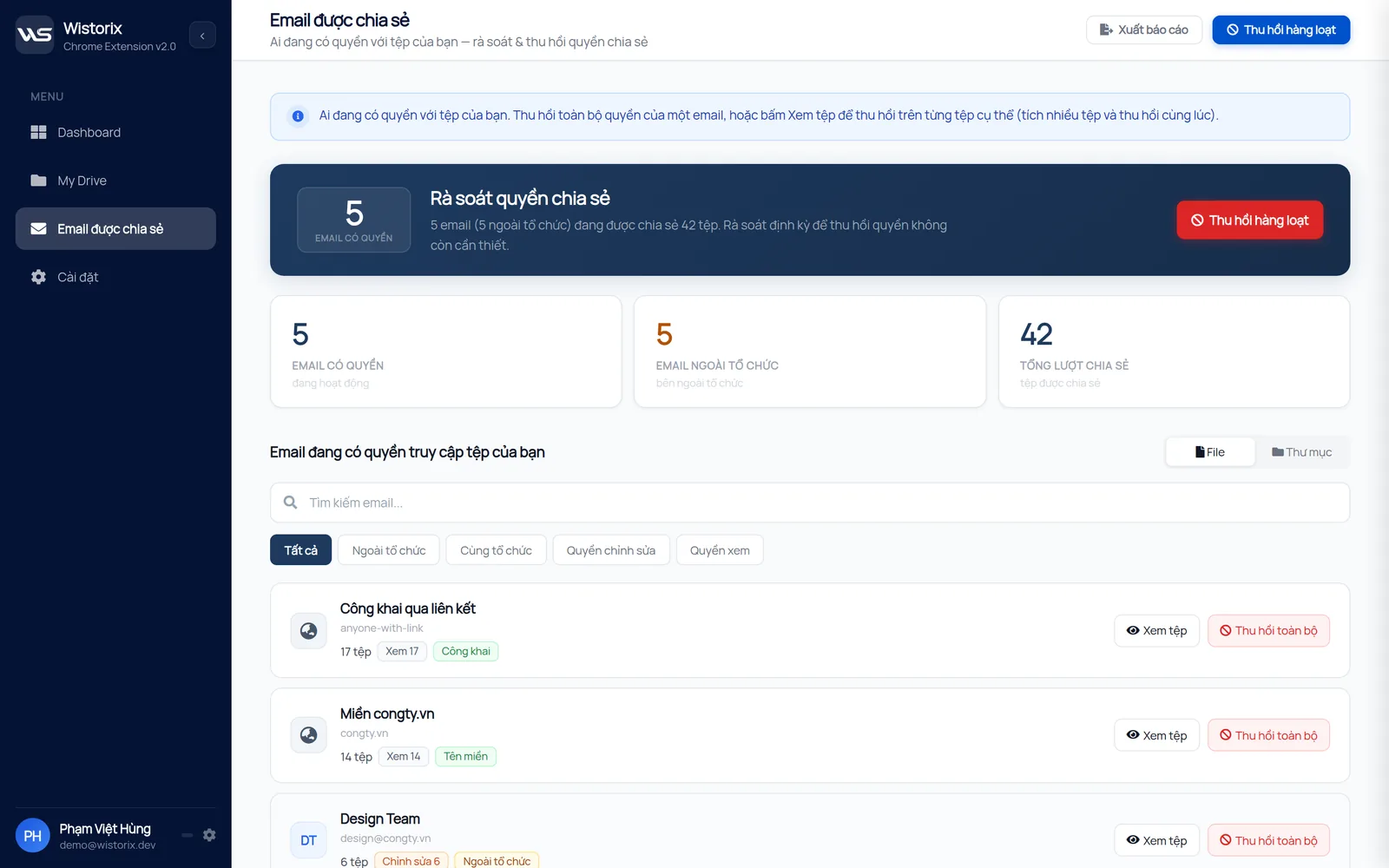1389x868 pixels.
Task: Switch to the Thư mục view tab
Action: [1301, 452]
